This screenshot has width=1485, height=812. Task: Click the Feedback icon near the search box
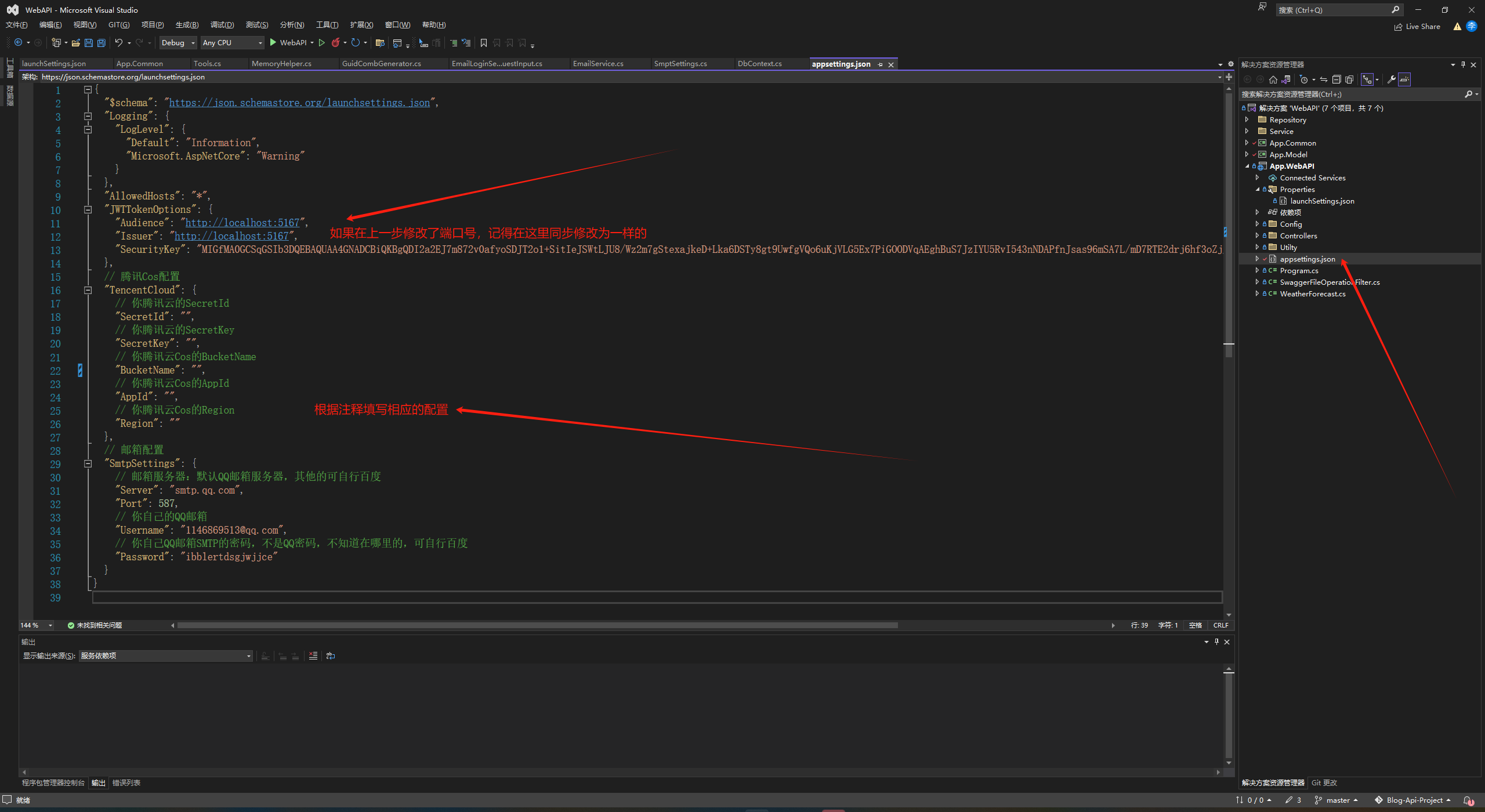[x=1262, y=7]
